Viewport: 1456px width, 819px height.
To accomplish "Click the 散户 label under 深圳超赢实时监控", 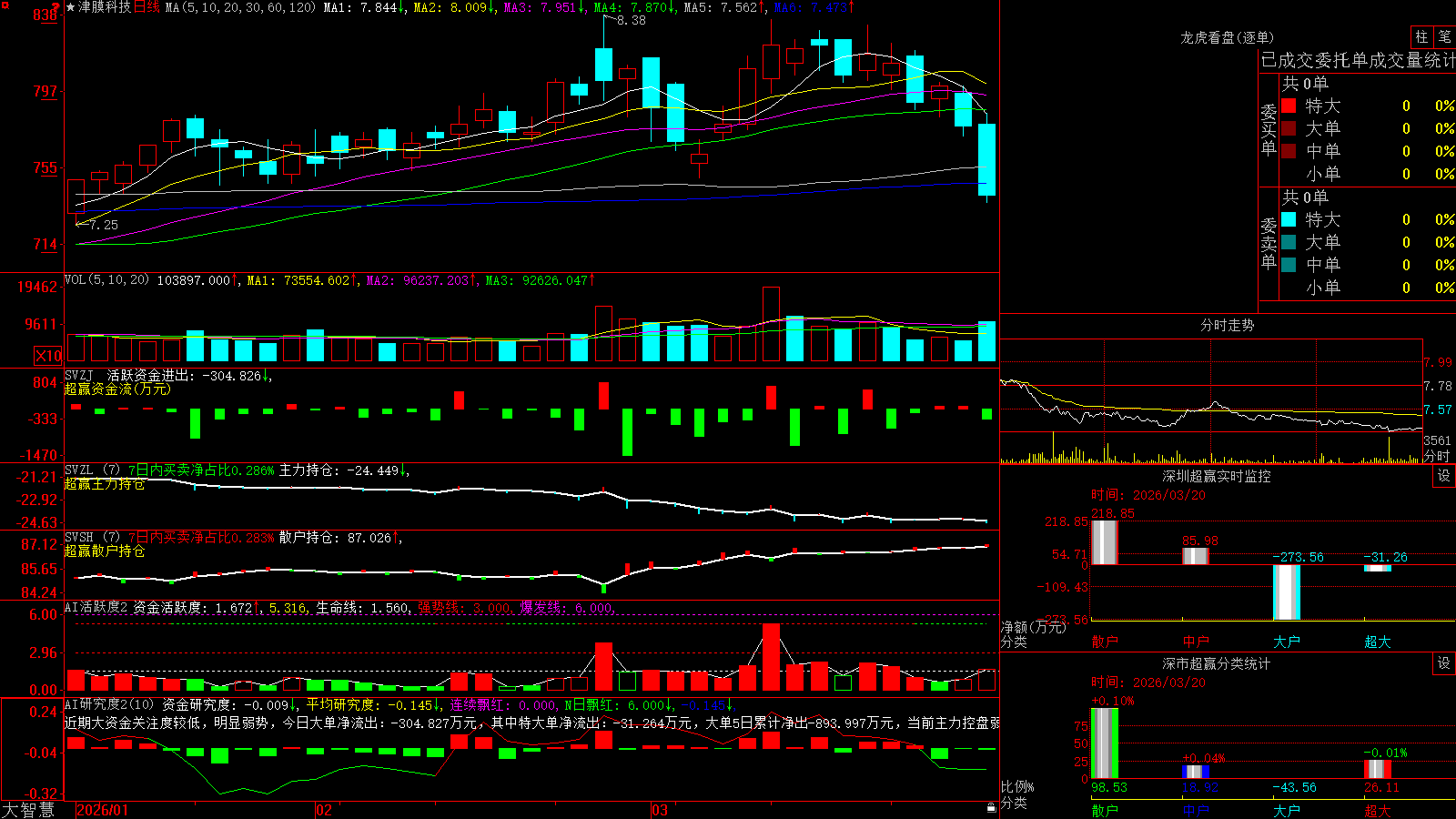I will click(1104, 642).
